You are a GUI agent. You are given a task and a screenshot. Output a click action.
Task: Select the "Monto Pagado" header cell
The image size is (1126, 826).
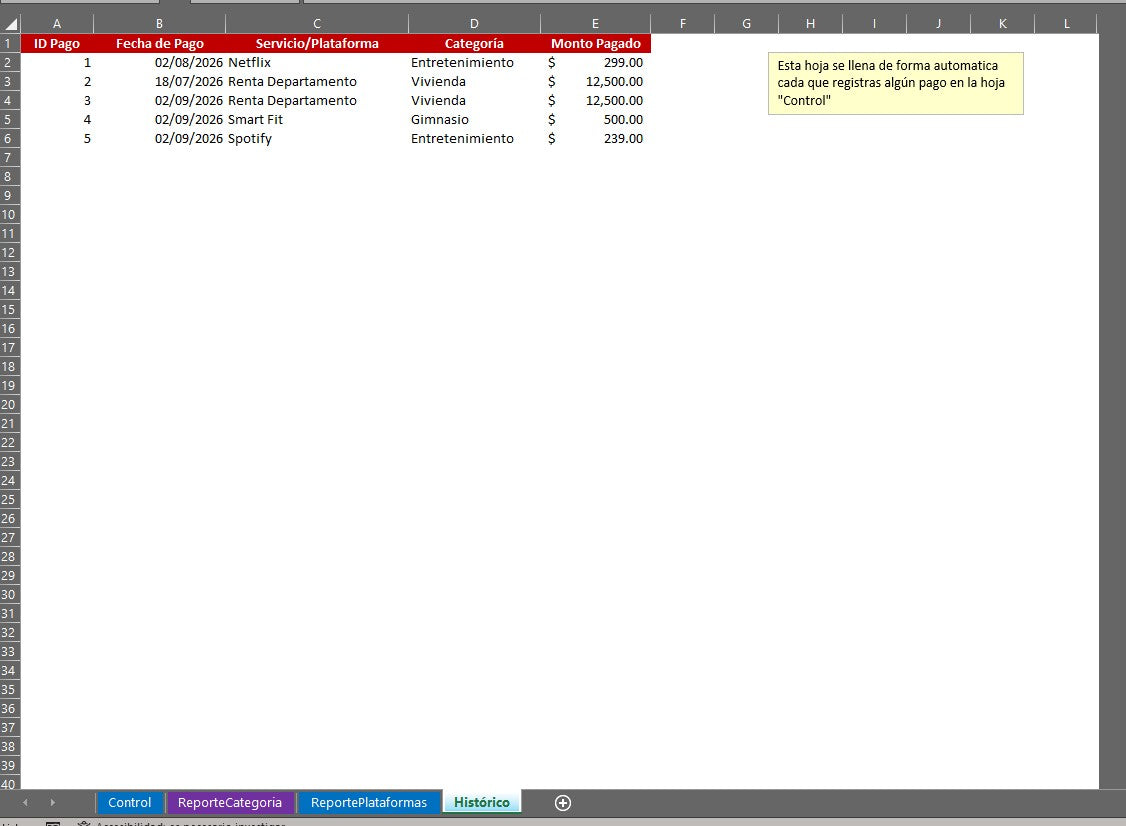click(595, 43)
